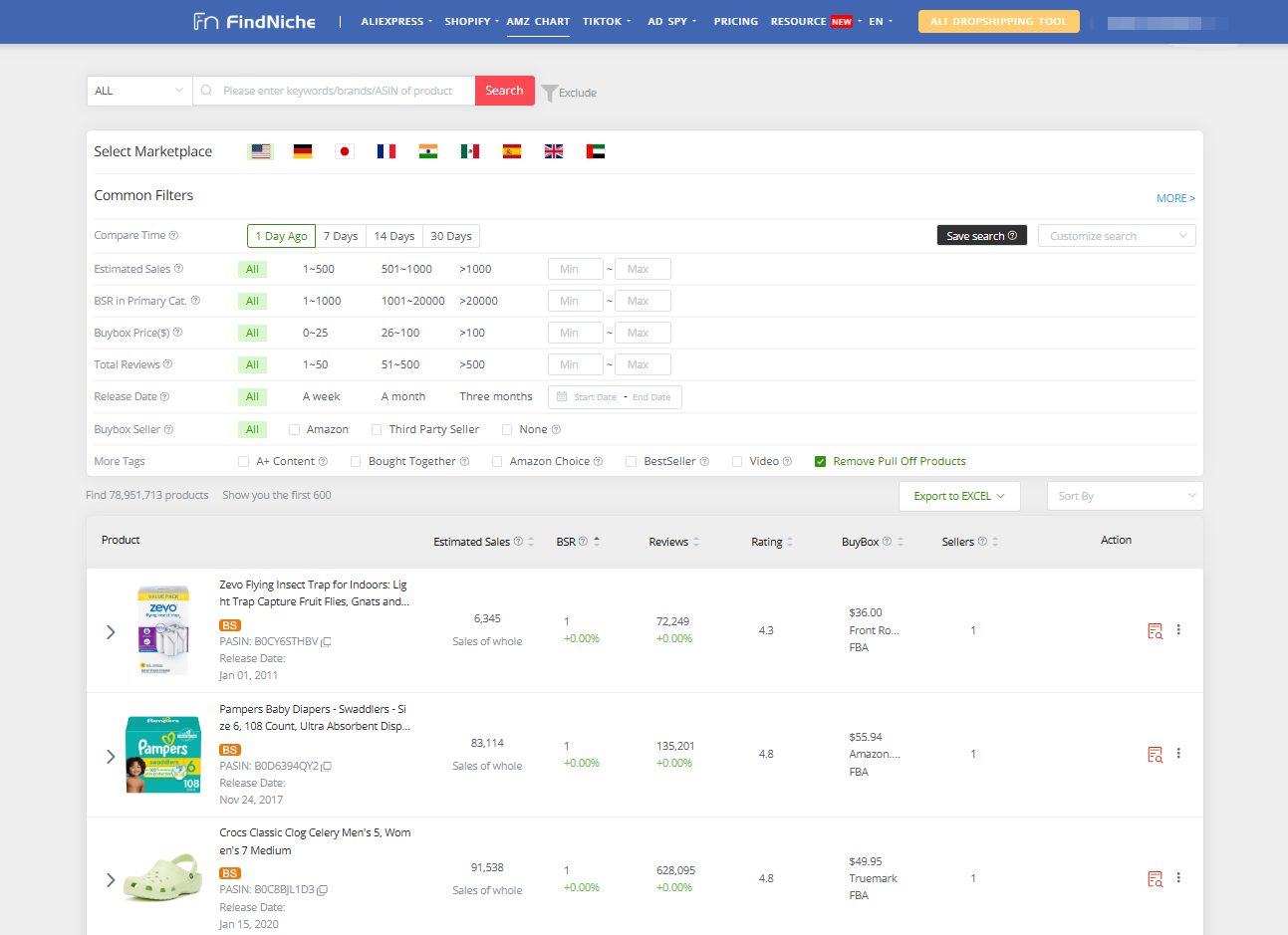Uncheck Remove Pull Off Products

pos(821,460)
